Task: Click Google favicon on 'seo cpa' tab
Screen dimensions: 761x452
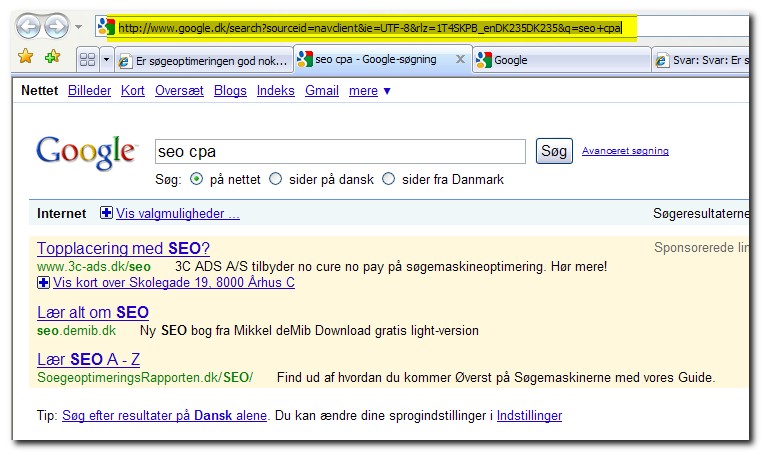Action: 304,59
